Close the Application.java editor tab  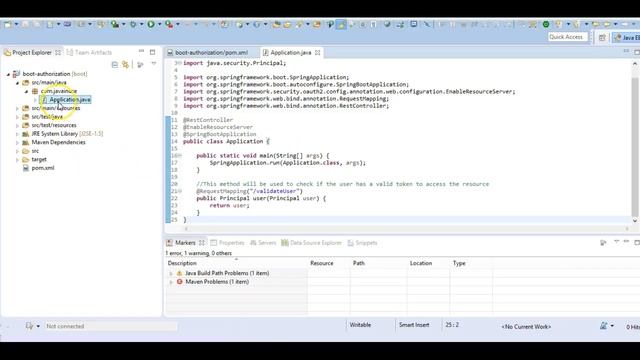point(318,53)
